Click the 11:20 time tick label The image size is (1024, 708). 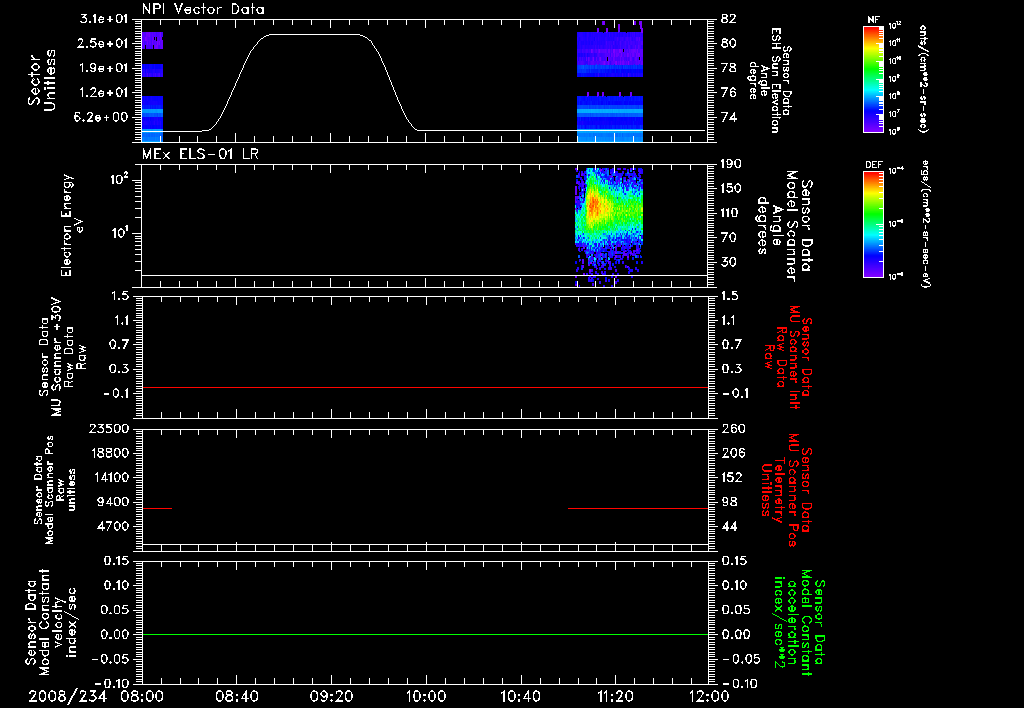615,696
